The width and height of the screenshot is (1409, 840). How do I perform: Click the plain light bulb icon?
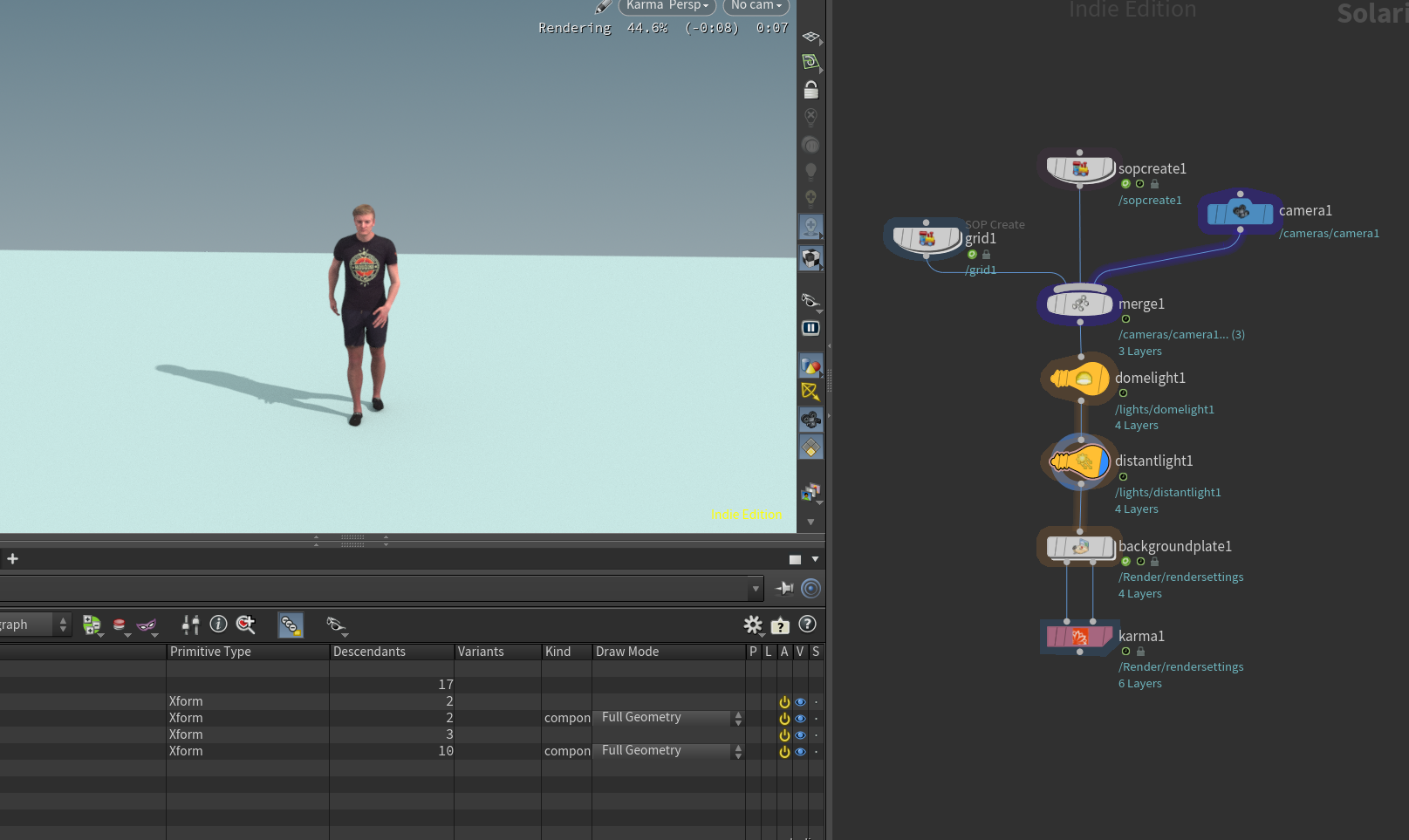(811, 171)
